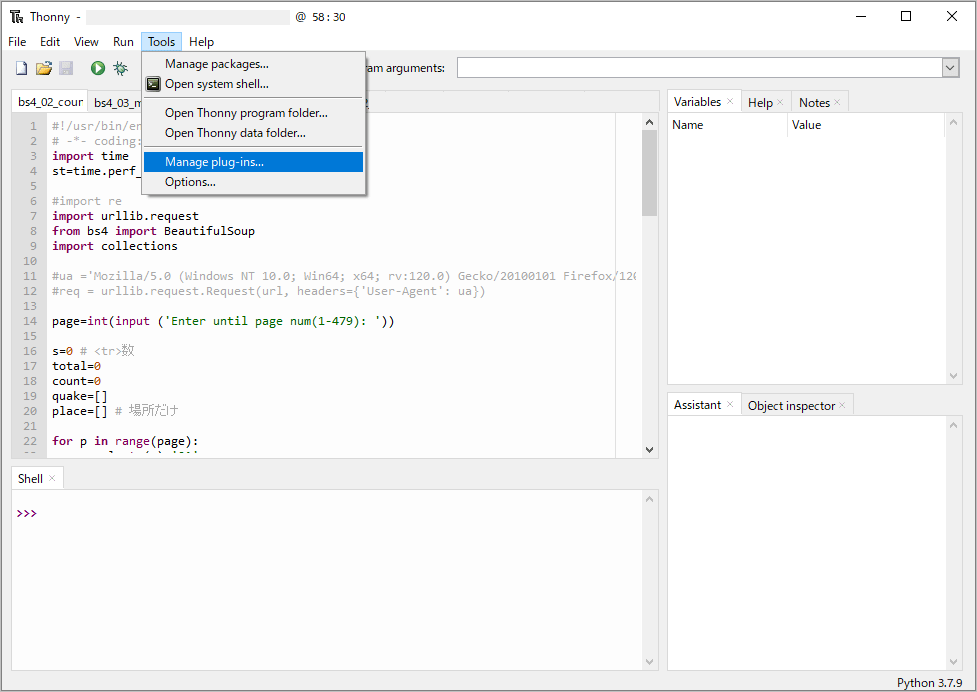Viewport: 977px width, 692px height.
Task: Click the Save floppy disk icon
Action: click(66, 68)
